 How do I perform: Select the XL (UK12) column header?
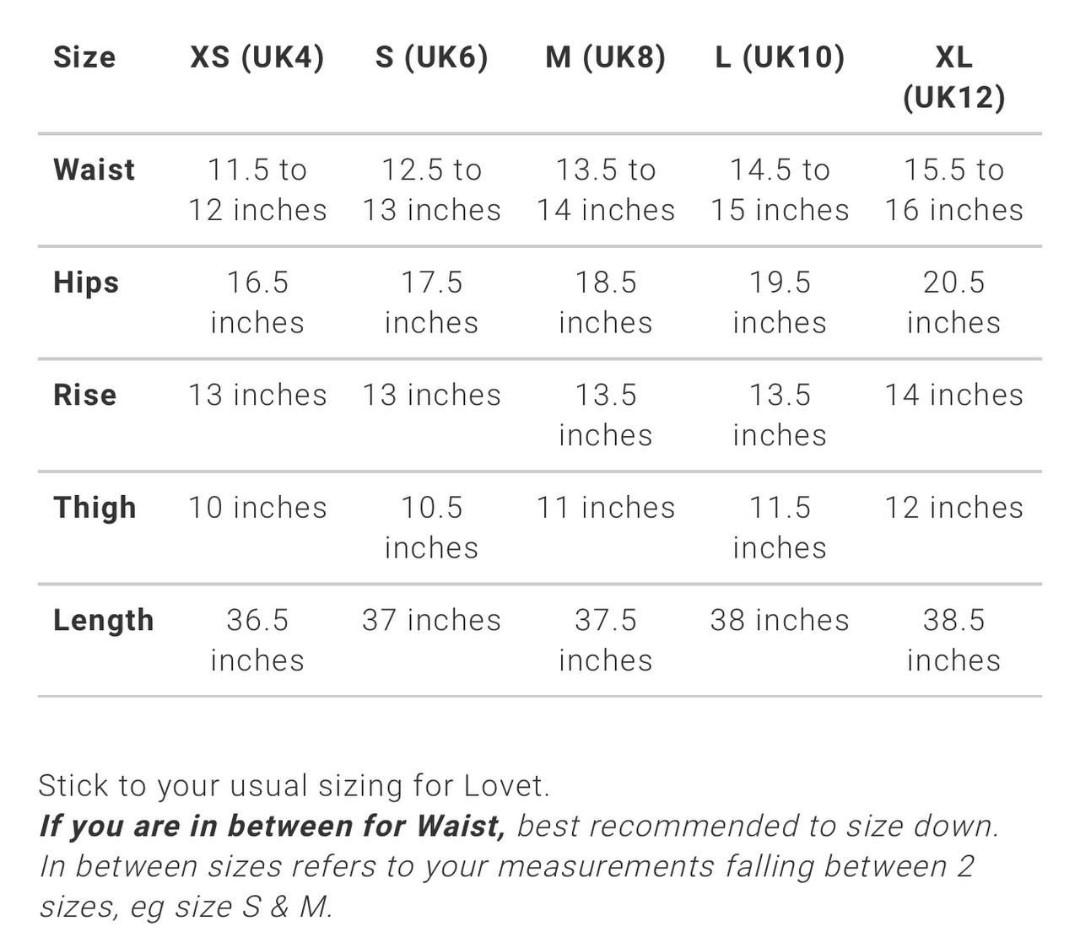pyautogui.click(x=953, y=77)
